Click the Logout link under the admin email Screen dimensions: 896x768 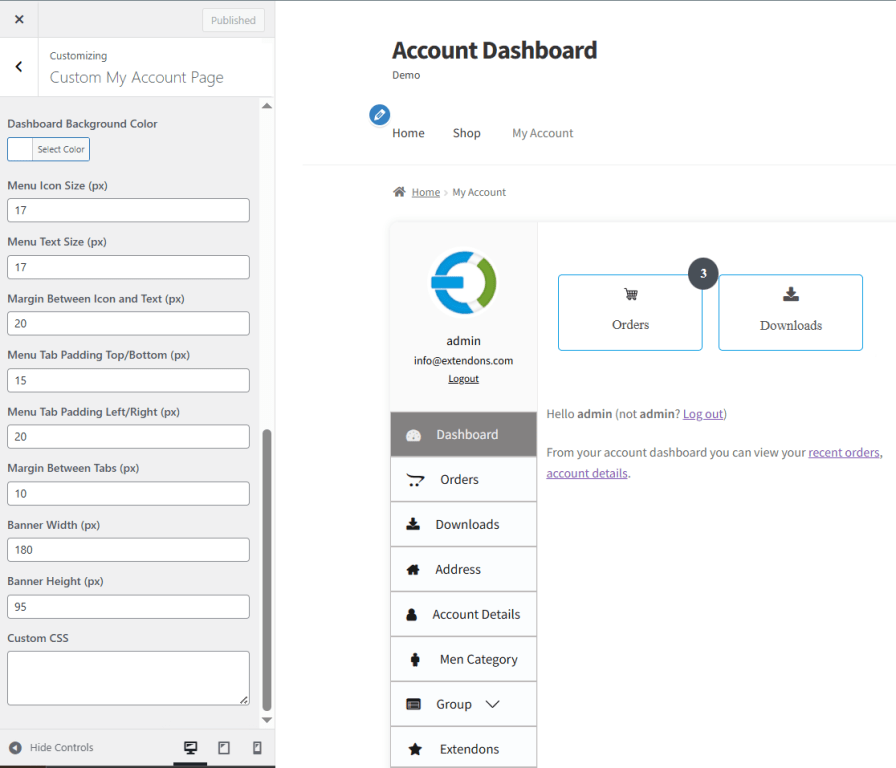(463, 378)
